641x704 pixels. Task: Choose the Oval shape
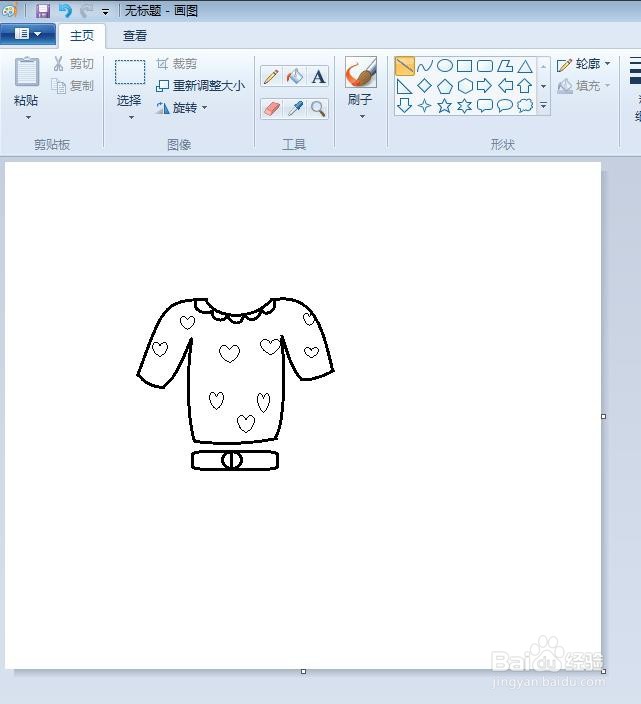[x=444, y=66]
